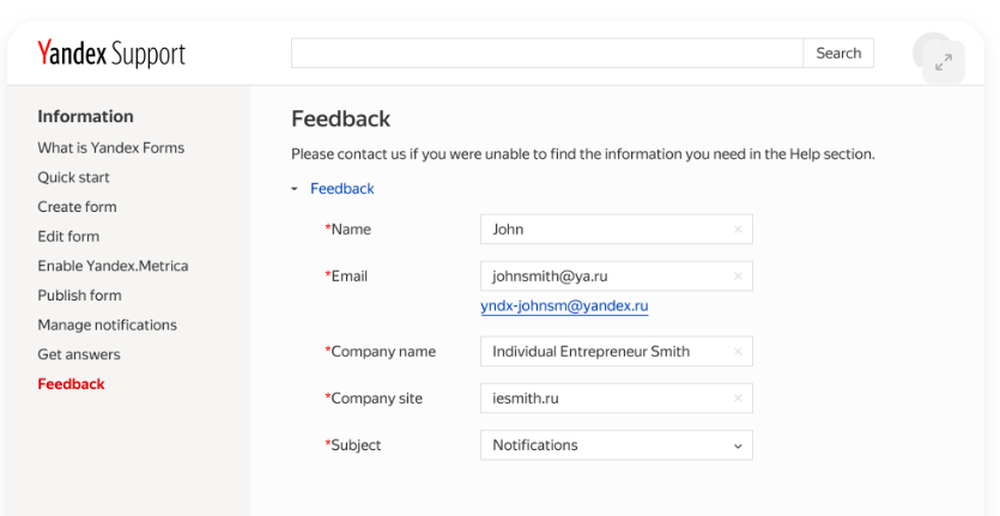Clear the Company name field x icon

tap(738, 351)
